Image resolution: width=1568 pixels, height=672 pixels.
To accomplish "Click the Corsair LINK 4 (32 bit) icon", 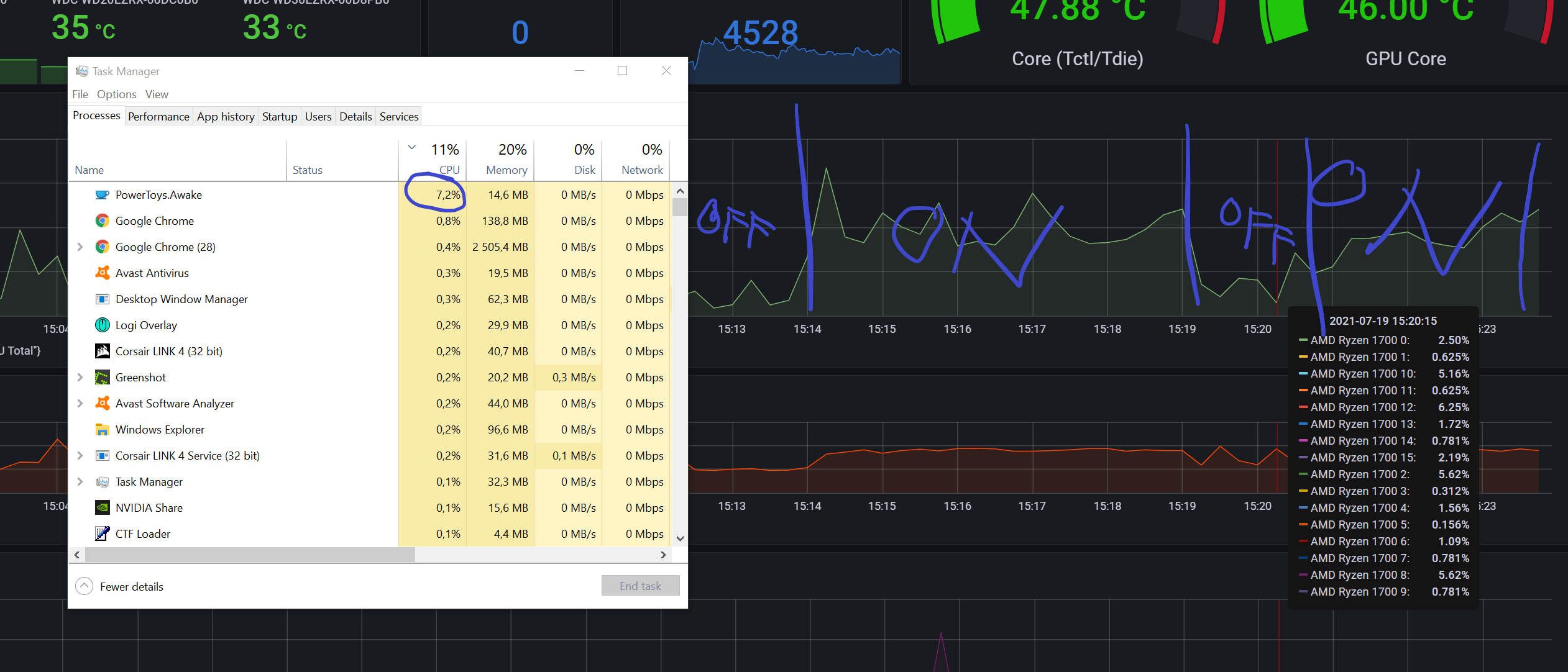I will (103, 352).
